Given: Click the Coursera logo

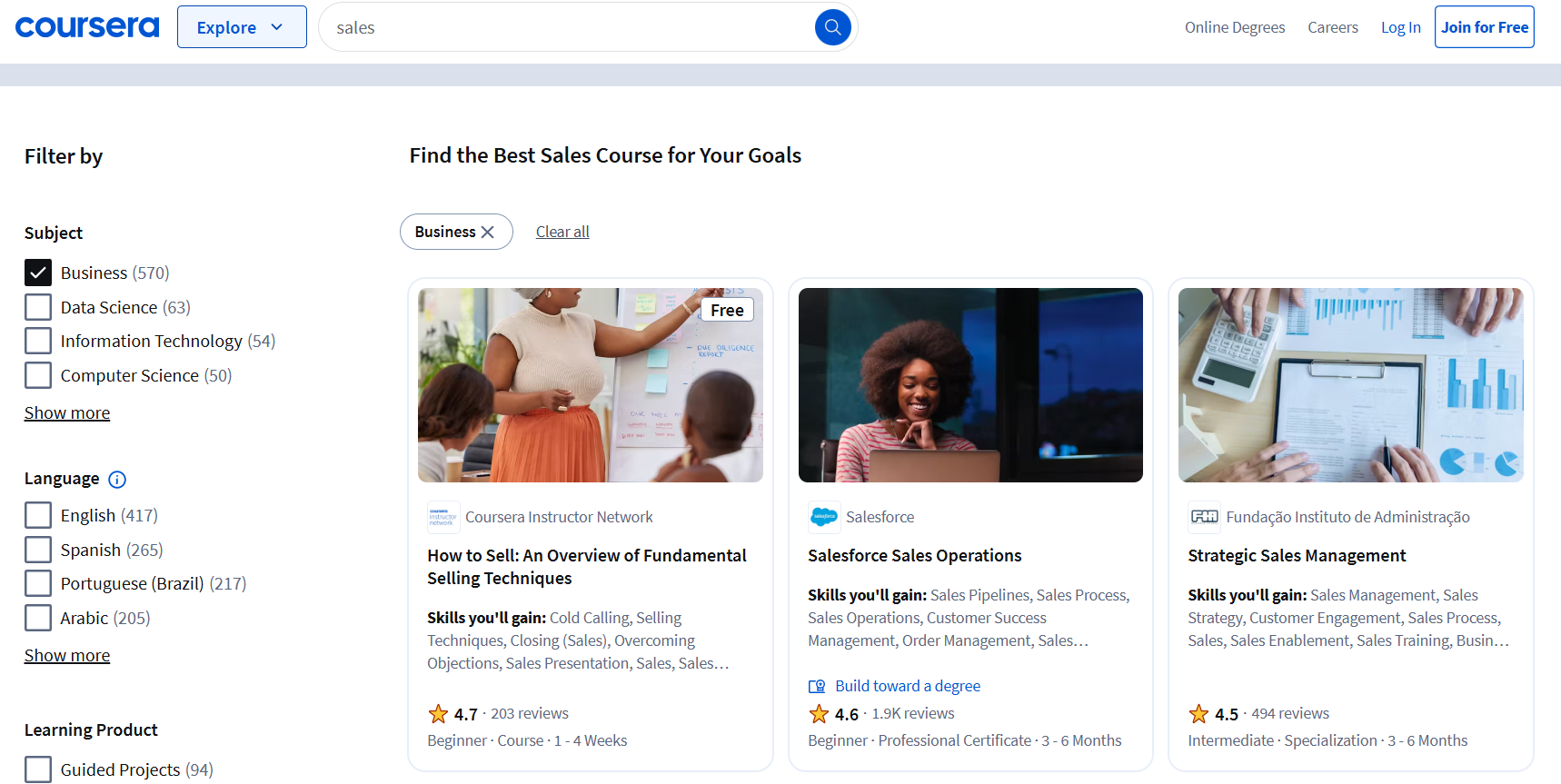Looking at the screenshot, I should [x=87, y=27].
